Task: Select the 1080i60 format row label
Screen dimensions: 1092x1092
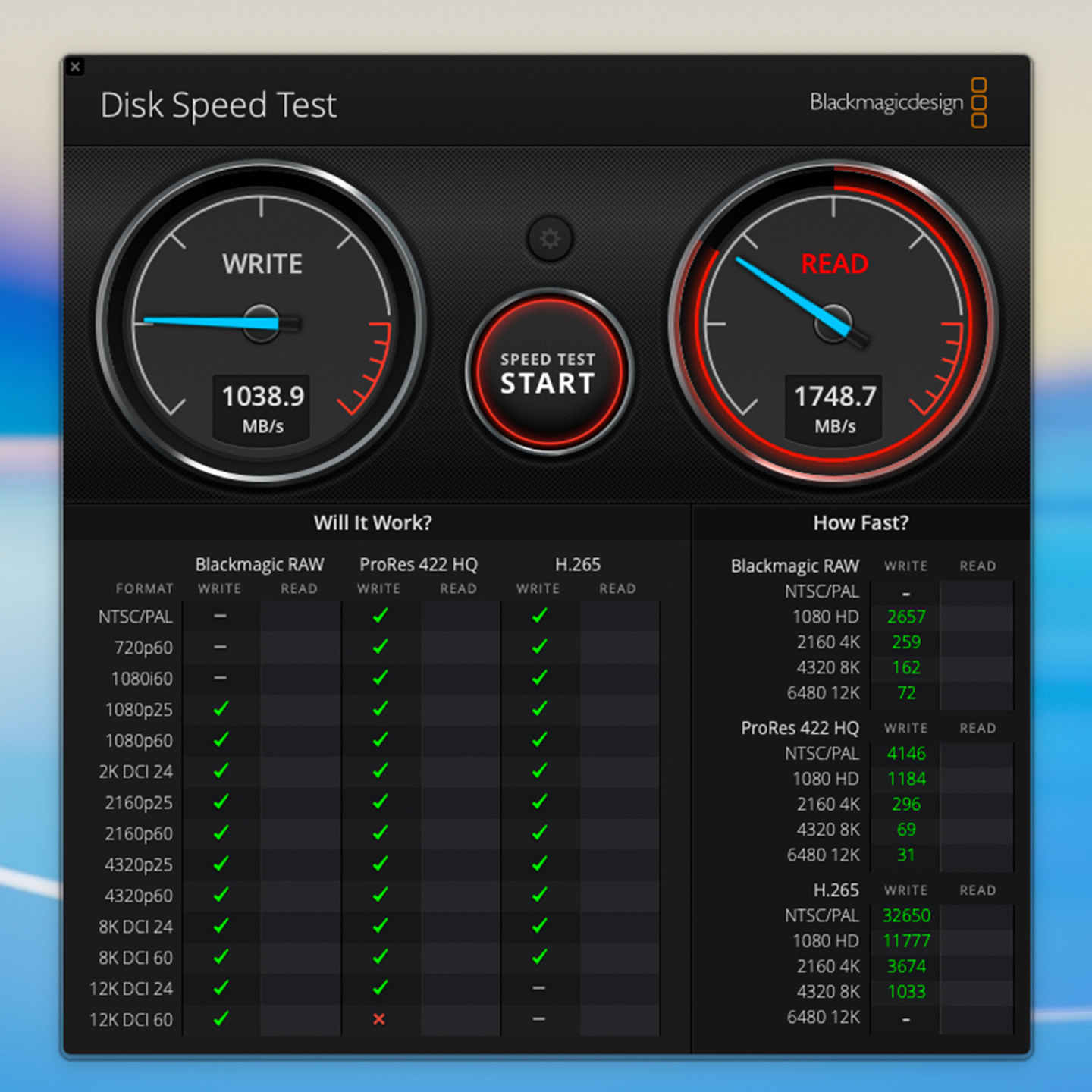Action: (142, 679)
